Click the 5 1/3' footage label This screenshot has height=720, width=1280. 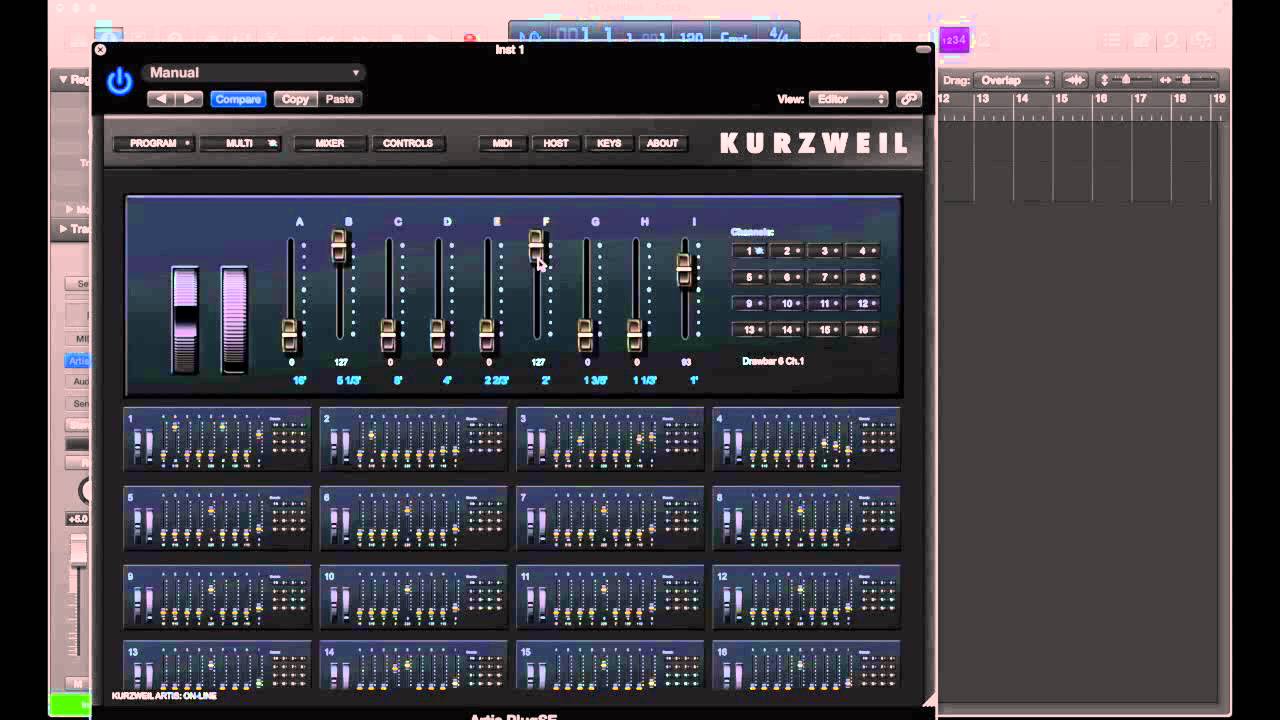click(x=348, y=381)
